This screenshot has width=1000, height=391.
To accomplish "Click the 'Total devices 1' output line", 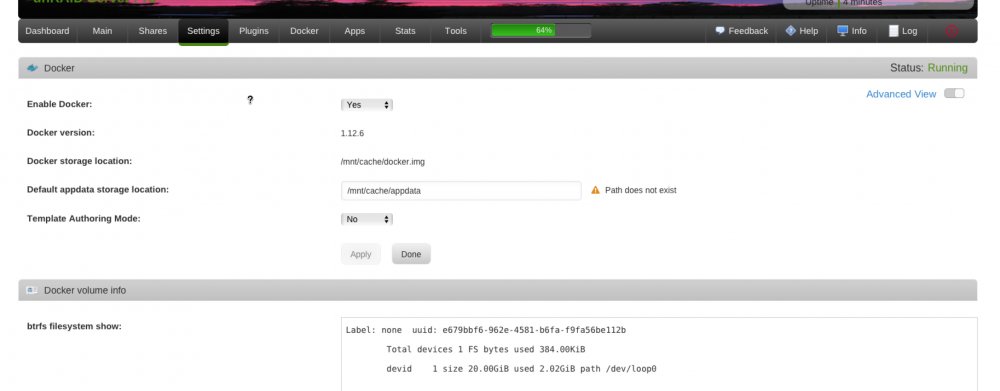I will (x=486, y=350).
